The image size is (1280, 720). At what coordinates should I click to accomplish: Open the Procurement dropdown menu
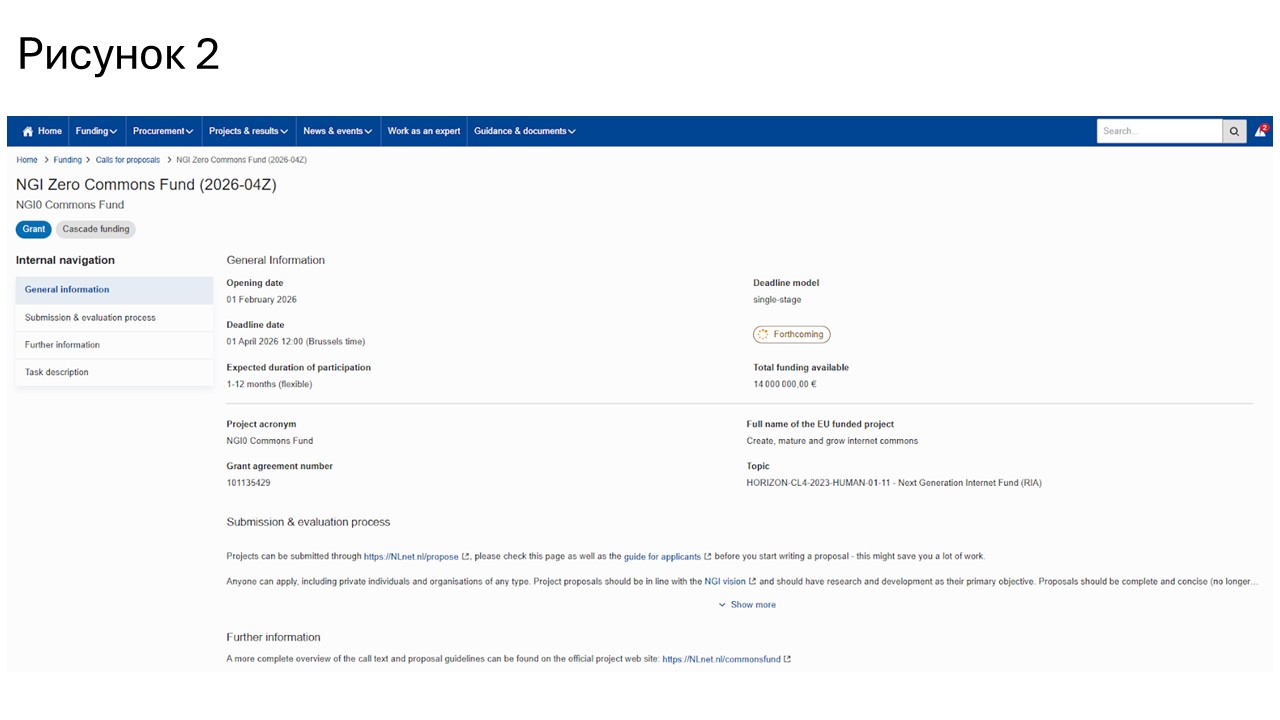(163, 131)
